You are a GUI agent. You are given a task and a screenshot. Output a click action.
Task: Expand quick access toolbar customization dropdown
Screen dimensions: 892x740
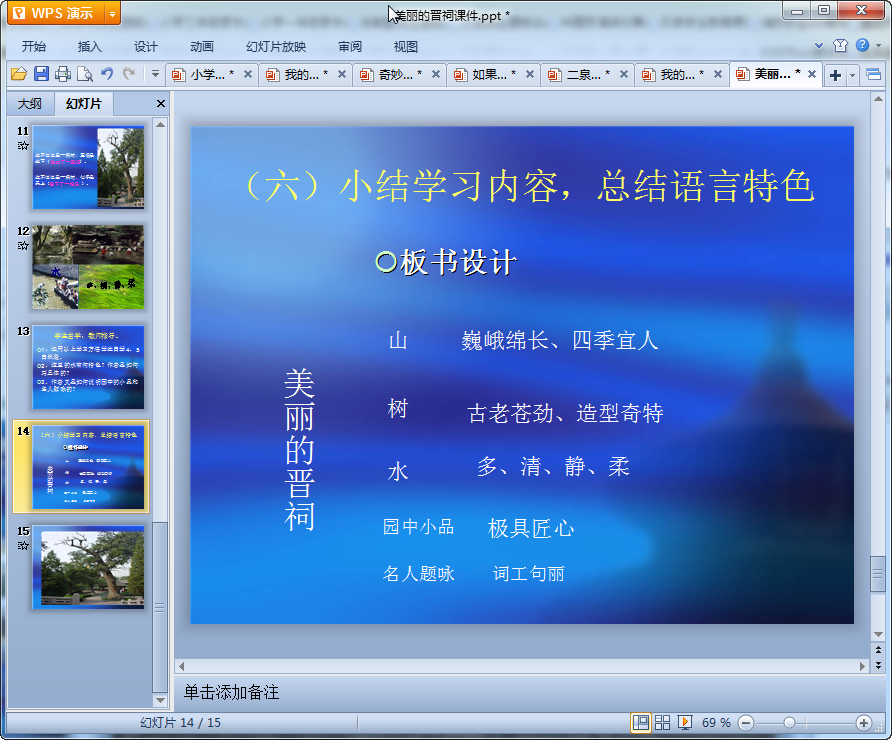click(155, 74)
